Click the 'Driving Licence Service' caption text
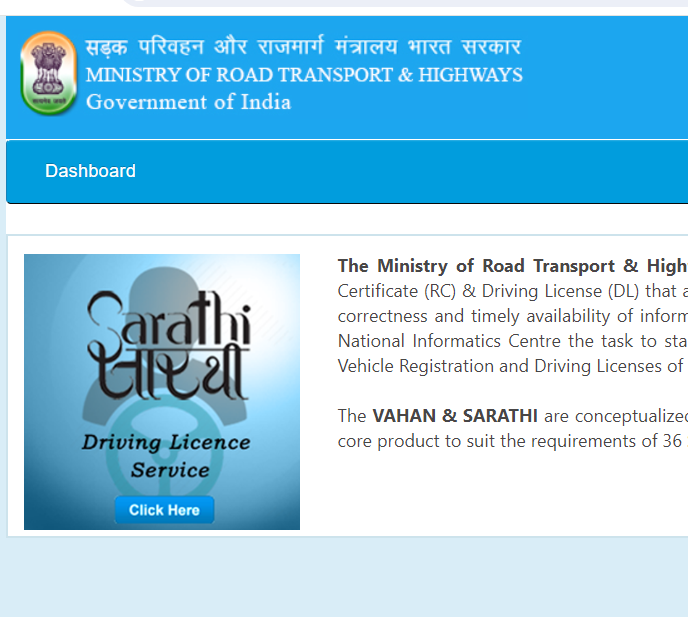688x617 pixels. tap(167, 456)
